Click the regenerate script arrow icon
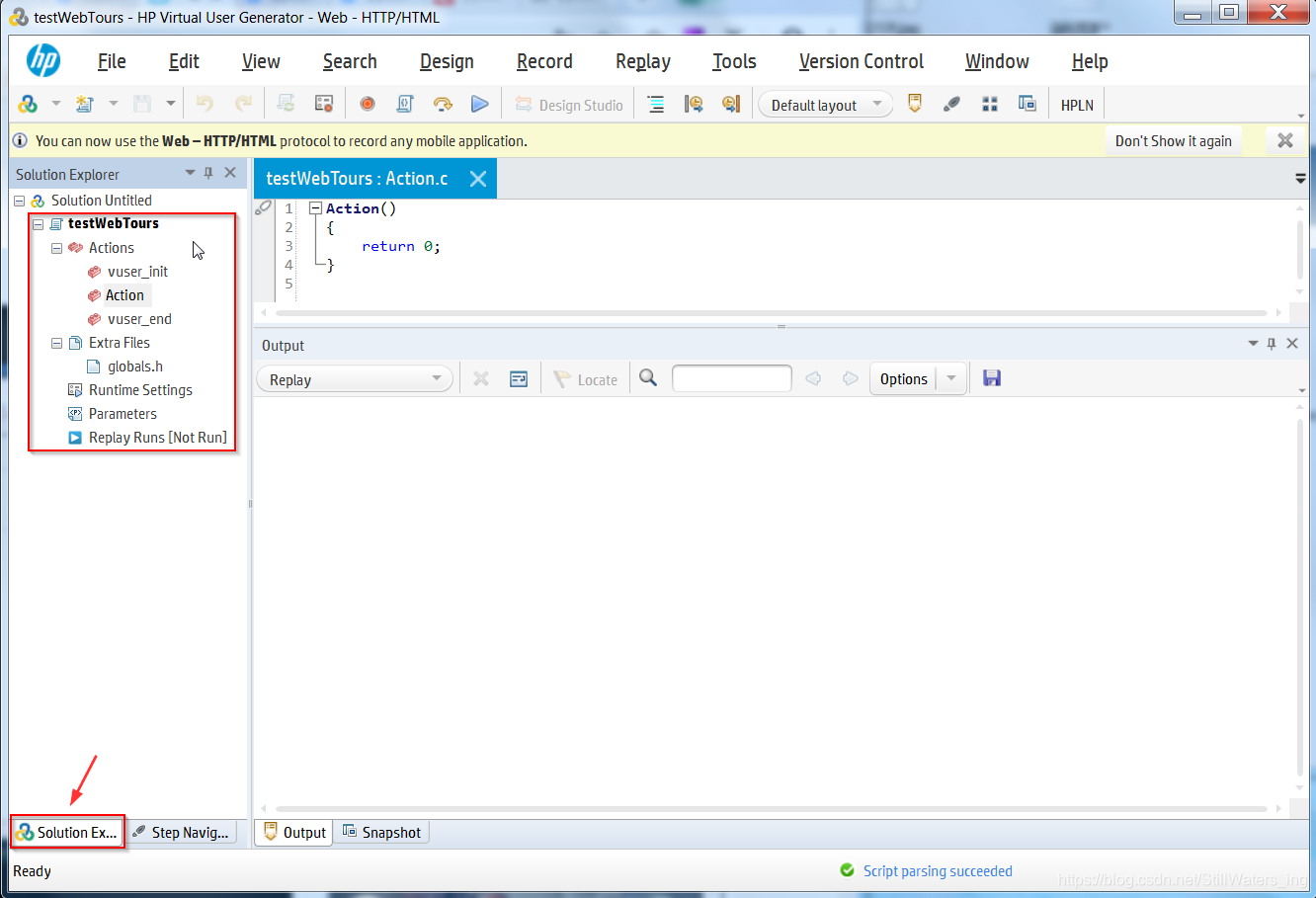Image resolution: width=1316 pixels, height=898 pixels. click(443, 104)
